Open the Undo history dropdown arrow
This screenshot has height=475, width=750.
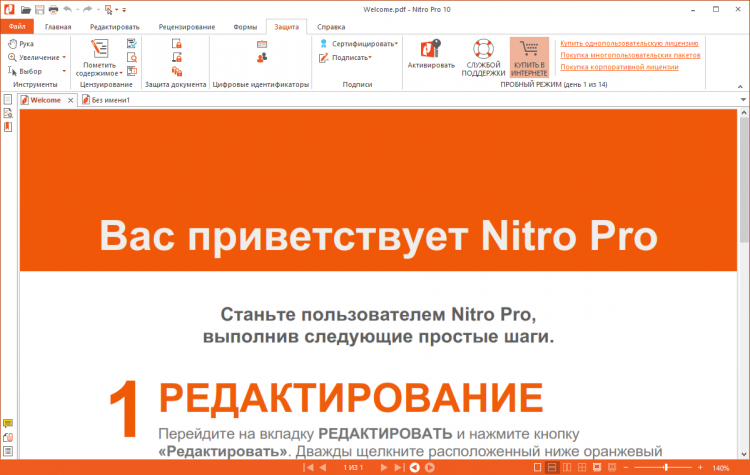[x=77, y=10]
